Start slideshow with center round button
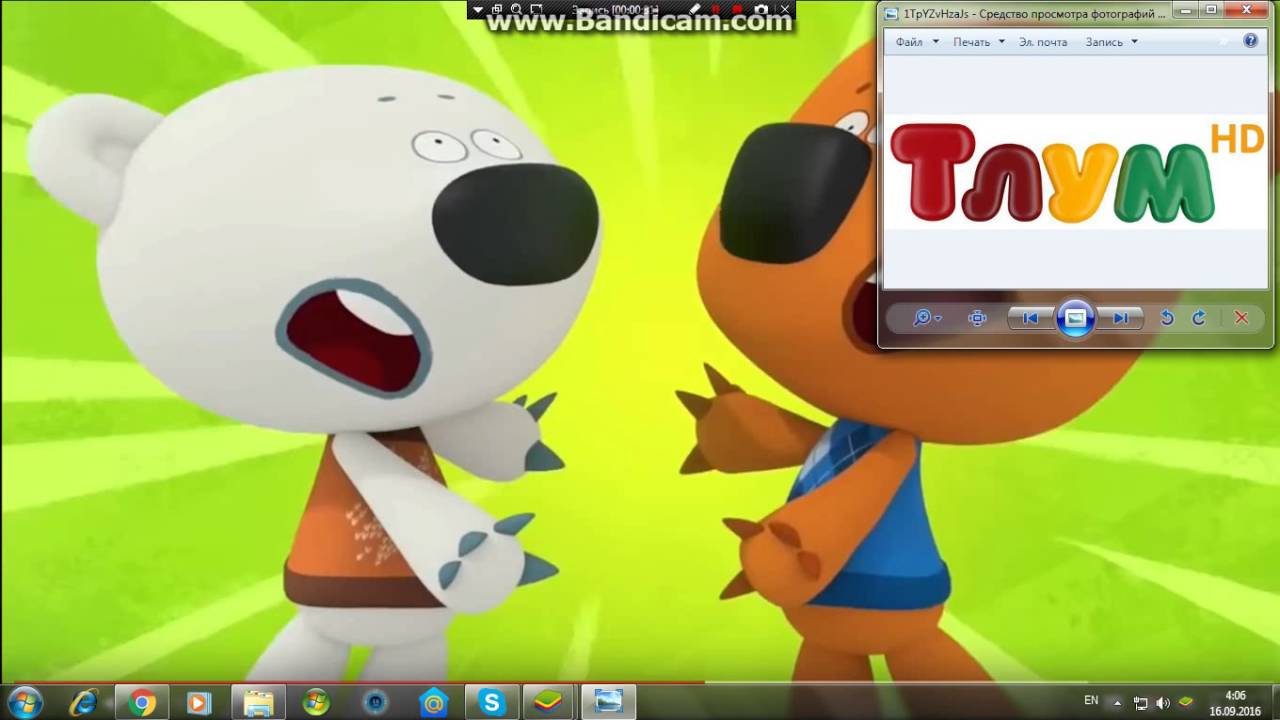Viewport: 1280px width, 720px height. [1075, 318]
